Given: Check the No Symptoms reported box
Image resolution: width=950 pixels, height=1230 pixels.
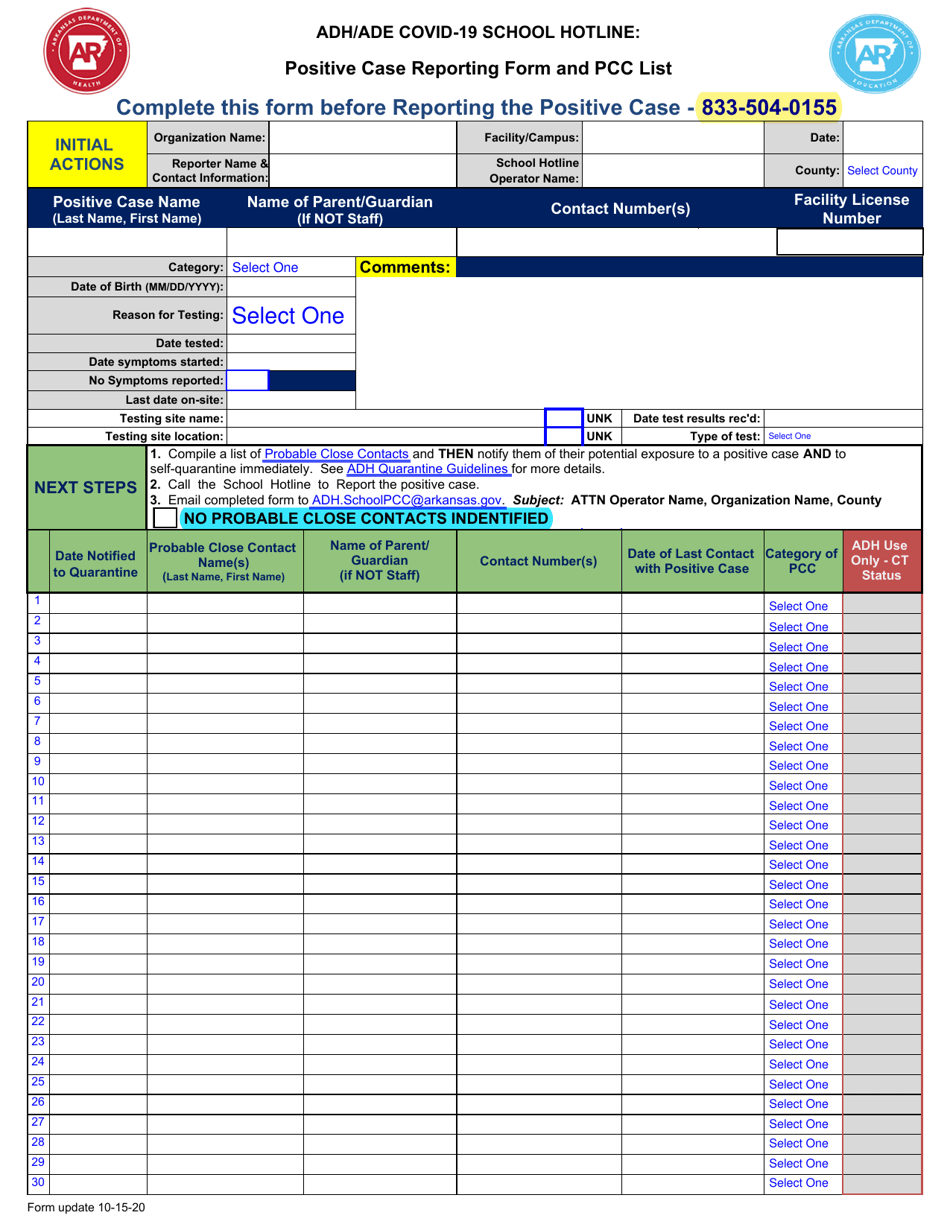Looking at the screenshot, I should 246,381.
